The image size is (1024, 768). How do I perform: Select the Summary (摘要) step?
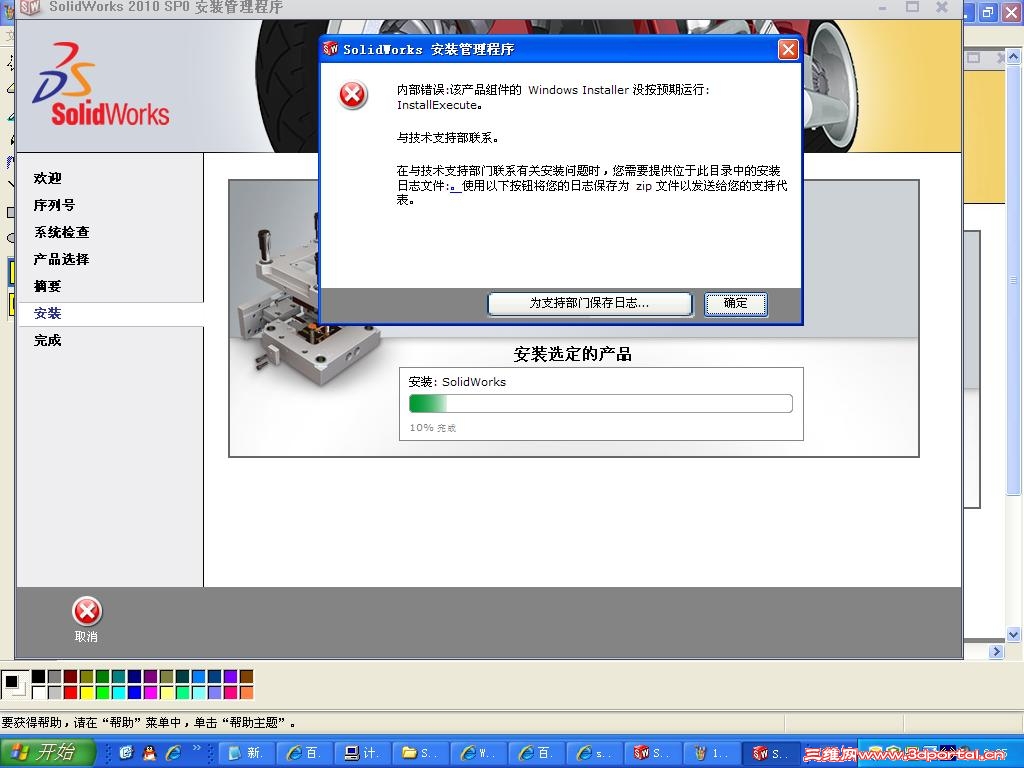[x=48, y=286]
